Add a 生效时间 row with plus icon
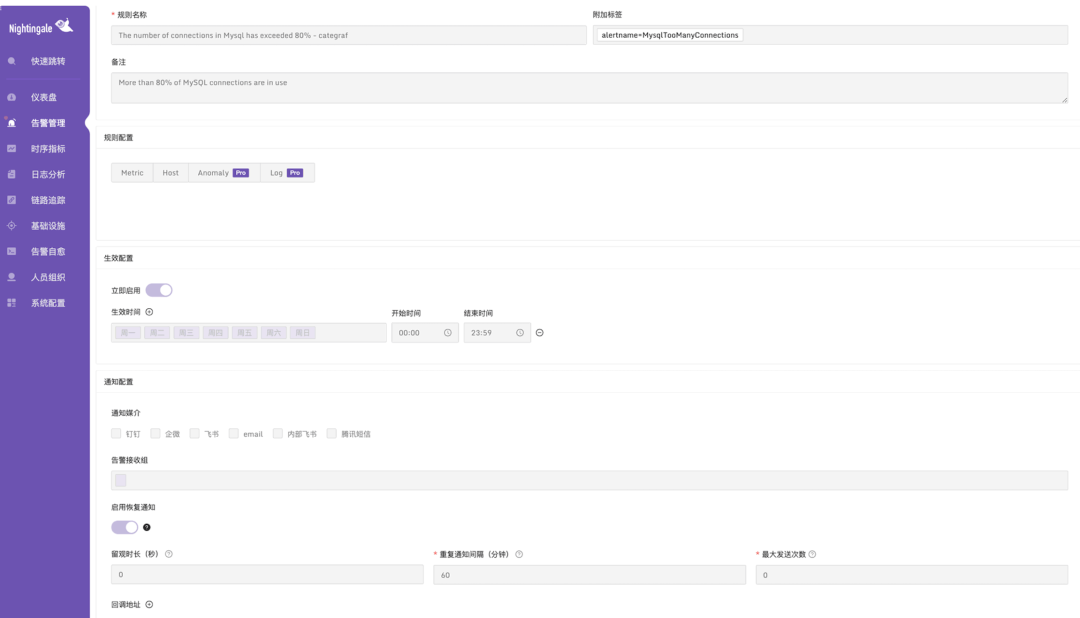 pos(149,312)
